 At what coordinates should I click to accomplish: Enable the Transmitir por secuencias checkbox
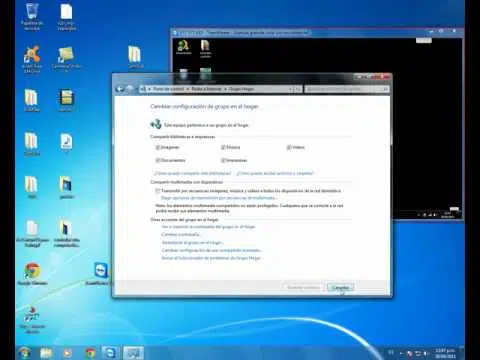[x=158, y=191]
